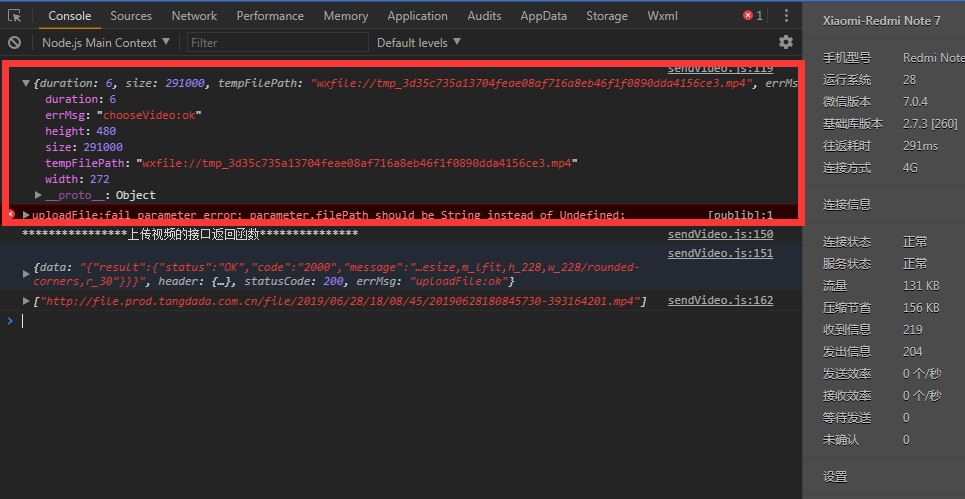Screen dimensions: 965x499
Task: Switch to the Network tab
Action: click(194, 16)
